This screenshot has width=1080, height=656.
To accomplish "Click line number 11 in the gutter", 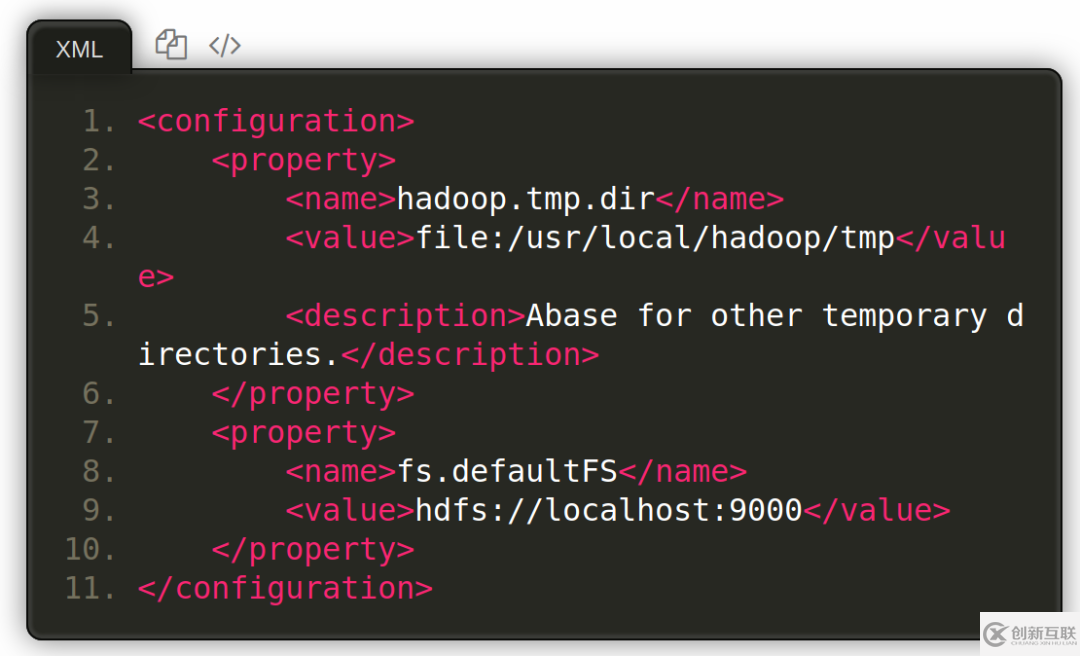I will point(90,588).
